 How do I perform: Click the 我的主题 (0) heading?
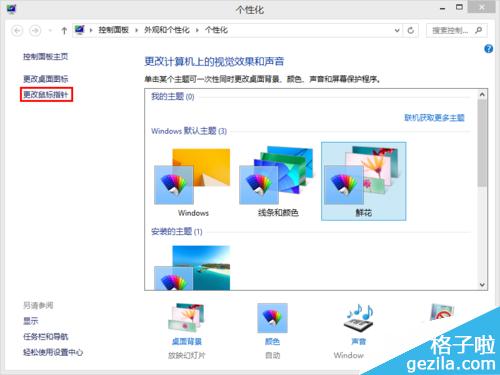tap(173, 97)
